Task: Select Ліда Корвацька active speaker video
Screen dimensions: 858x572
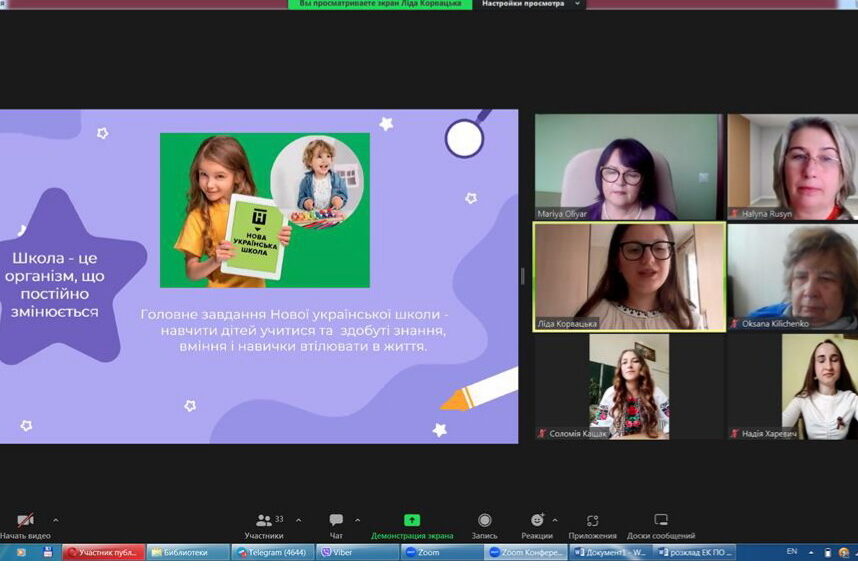Action: pyautogui.click(x=629, y=276)
